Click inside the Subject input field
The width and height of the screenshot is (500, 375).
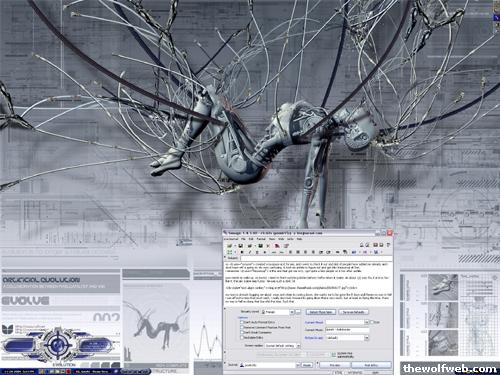(316, 258)
